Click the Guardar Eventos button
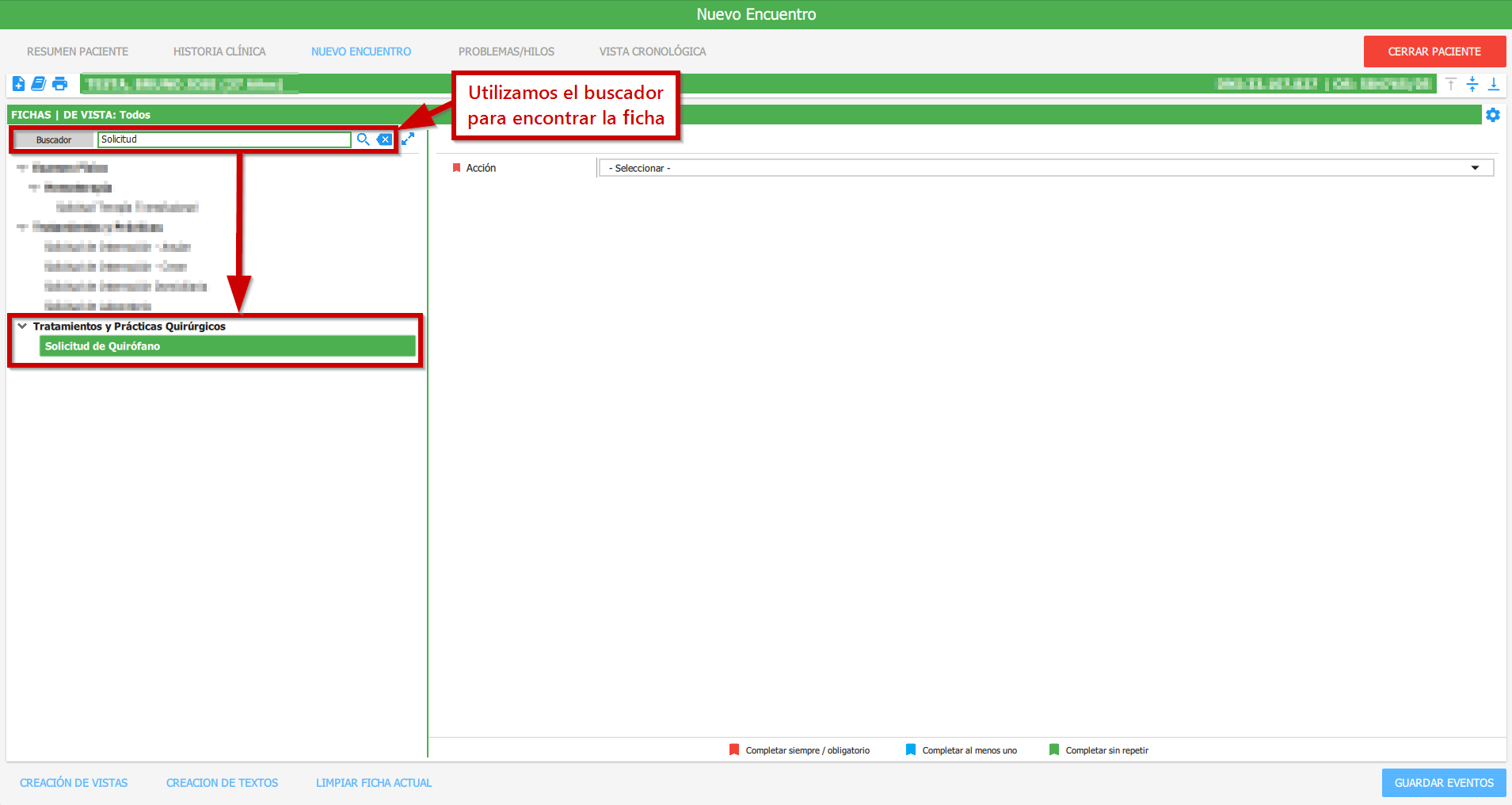1512x805 pixels. [x=1443, y=783]
